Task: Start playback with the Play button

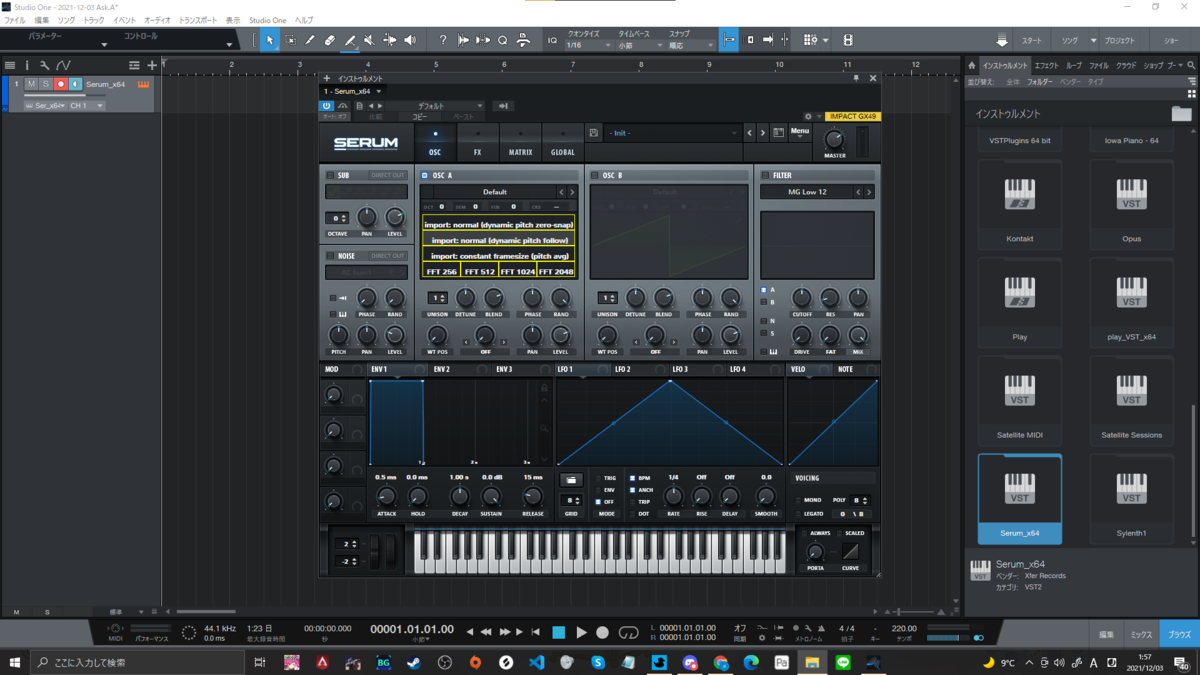Action: pyautogui.click(x=581, y=632)
